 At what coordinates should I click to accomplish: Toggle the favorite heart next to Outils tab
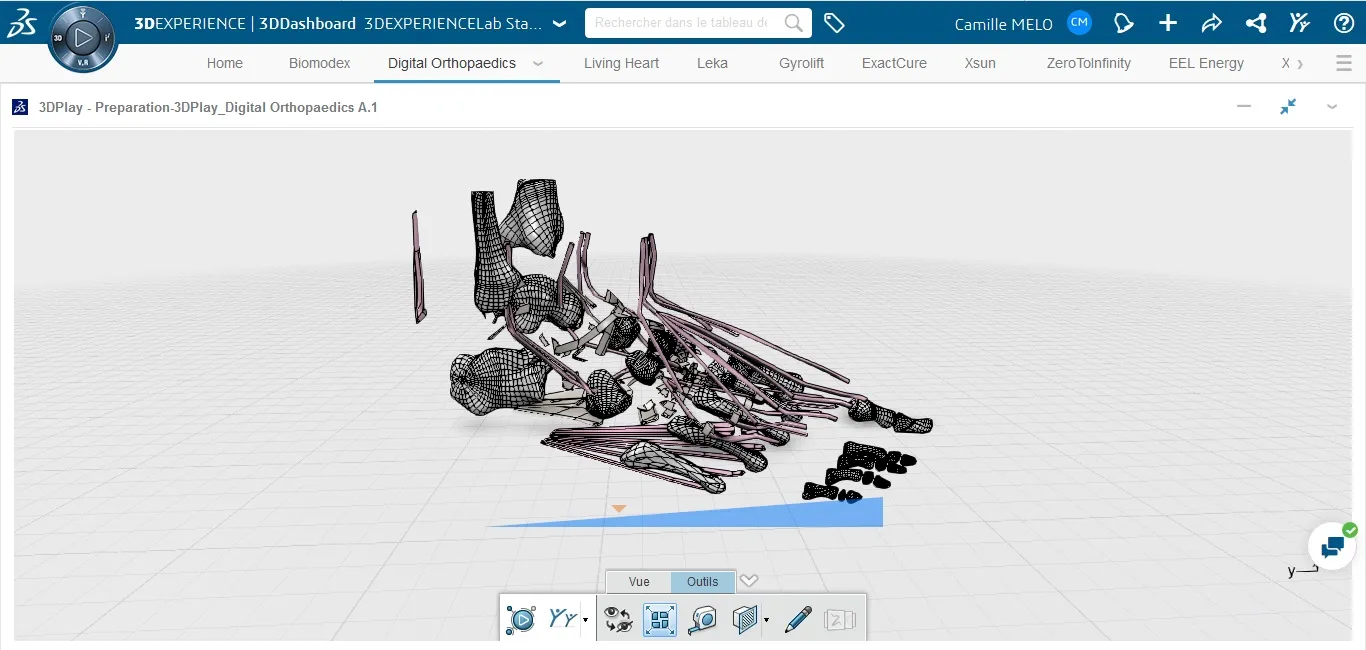[749, 581]
